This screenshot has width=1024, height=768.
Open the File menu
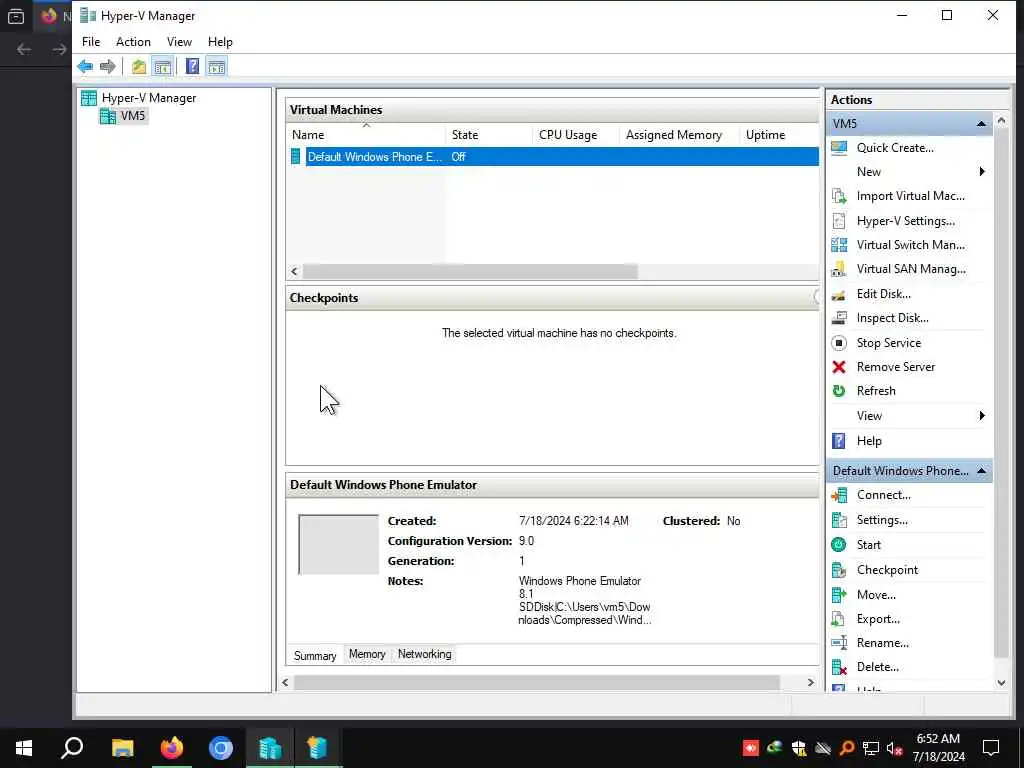click(91, 42)
